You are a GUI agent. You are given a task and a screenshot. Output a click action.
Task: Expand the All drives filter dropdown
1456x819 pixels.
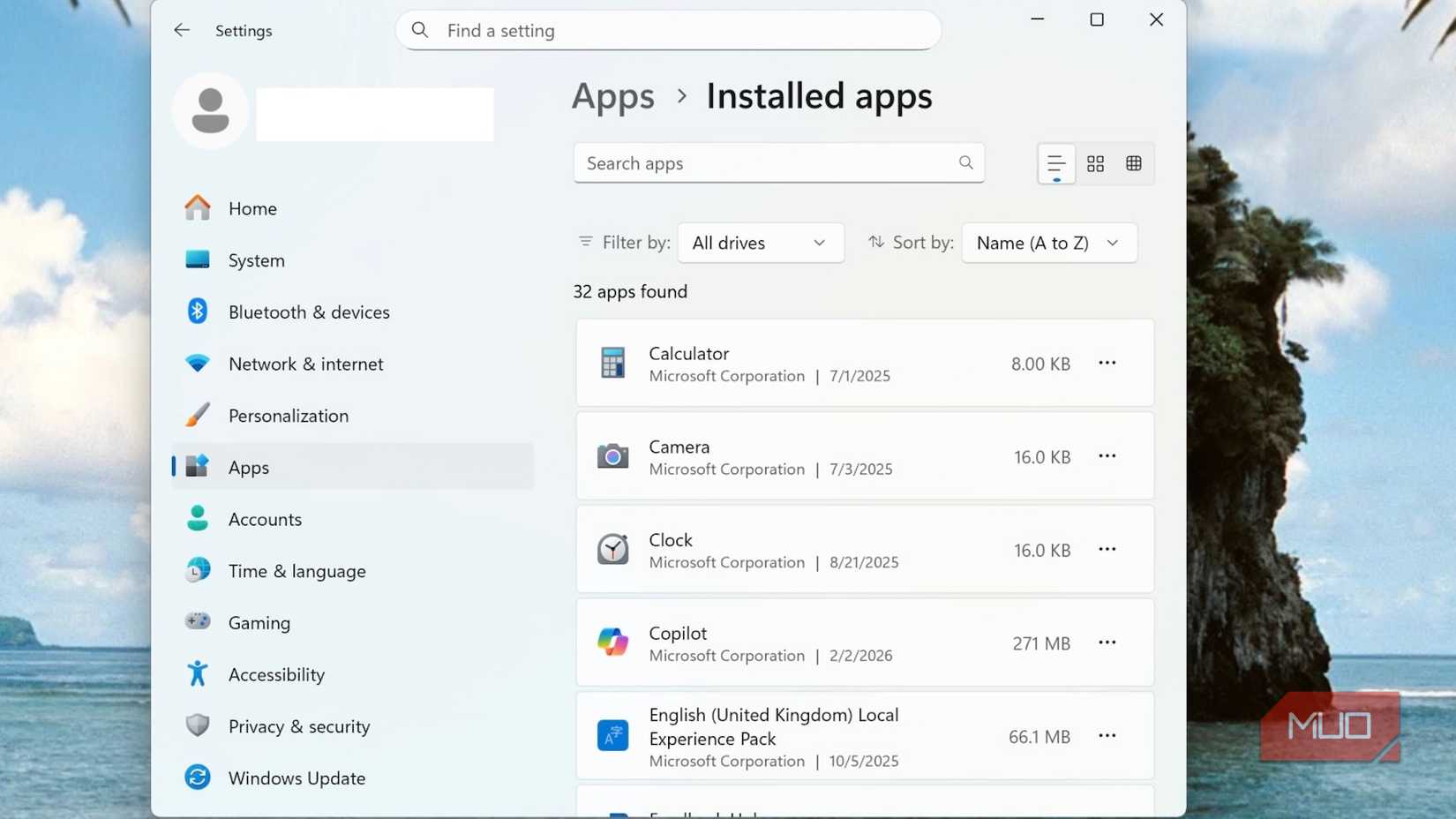tap(760, 243)
